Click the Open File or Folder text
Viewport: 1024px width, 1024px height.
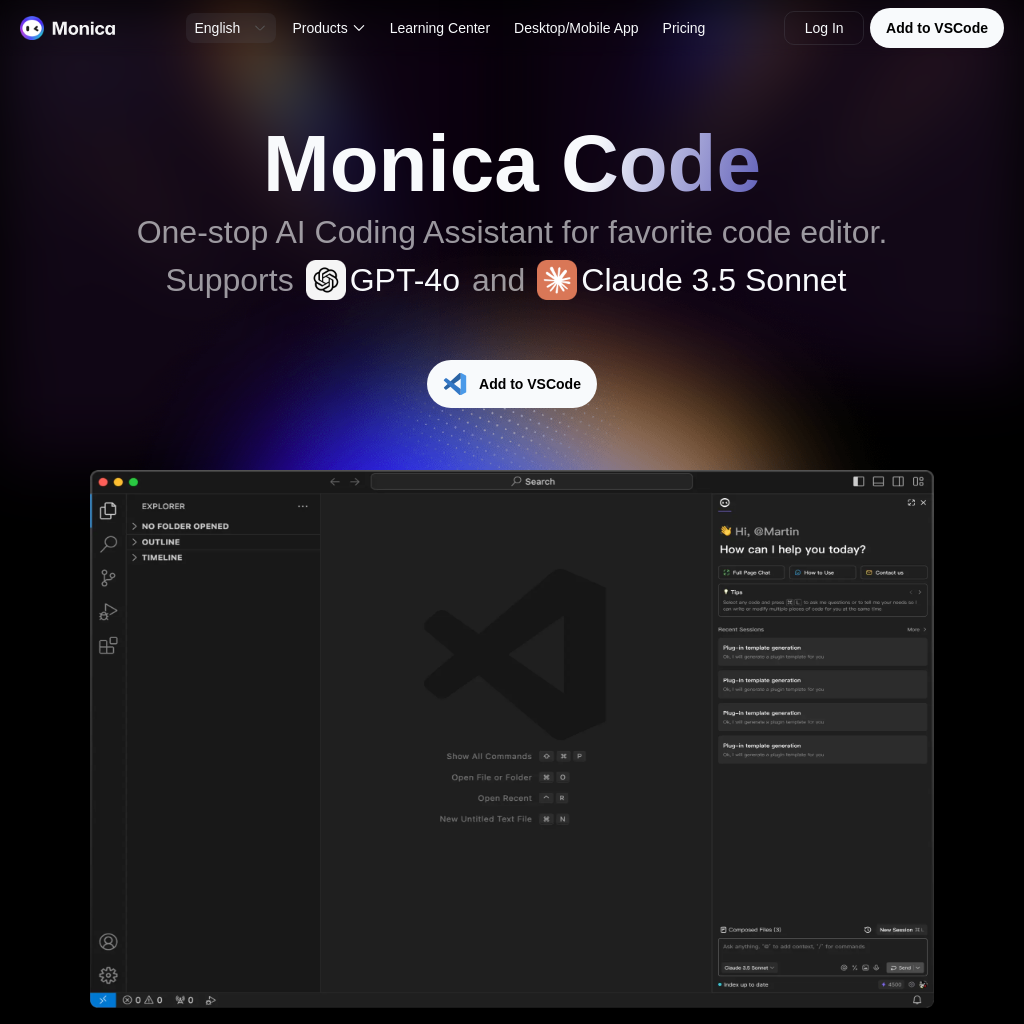point(492,777)
